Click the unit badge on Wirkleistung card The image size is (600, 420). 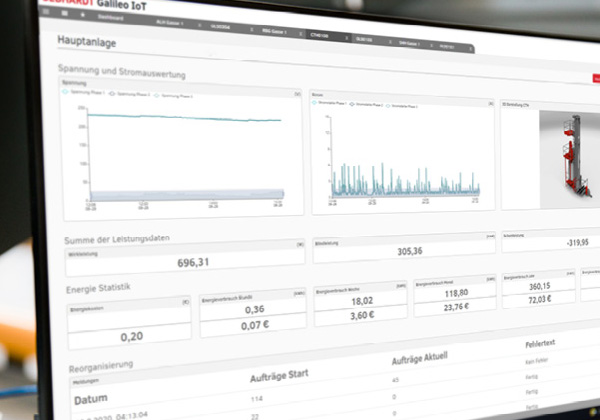(x=300, y=243)
